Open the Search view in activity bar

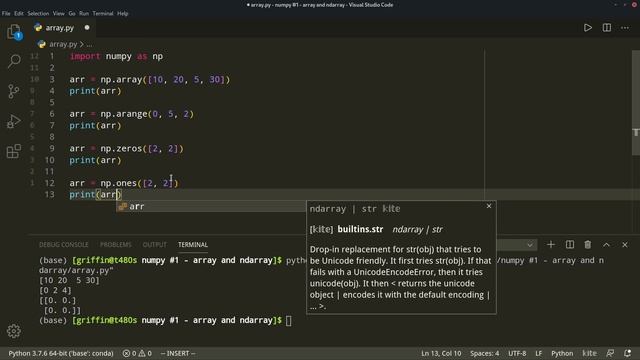click(x=14, y=61)
